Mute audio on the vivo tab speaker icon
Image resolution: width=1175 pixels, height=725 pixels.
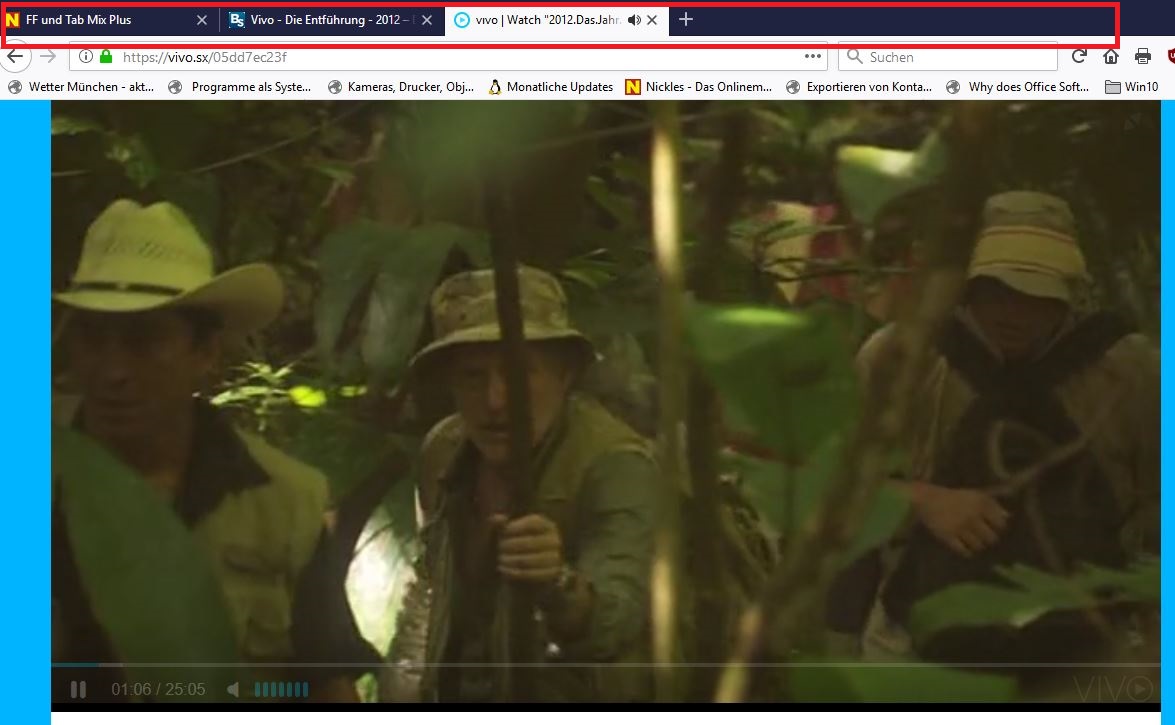point(634,20)
